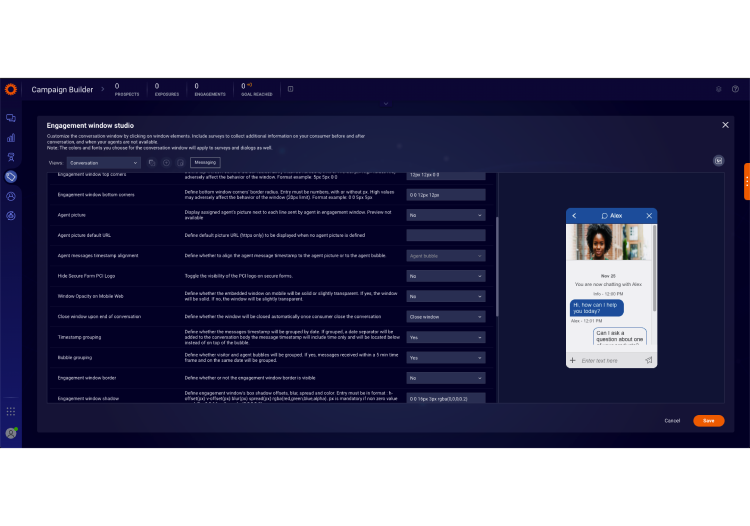Click the back arrow in chat preview header
Image resolution: width=750 pixels, height=526 pixels.
pyautogui.click(x=574, y=216)
